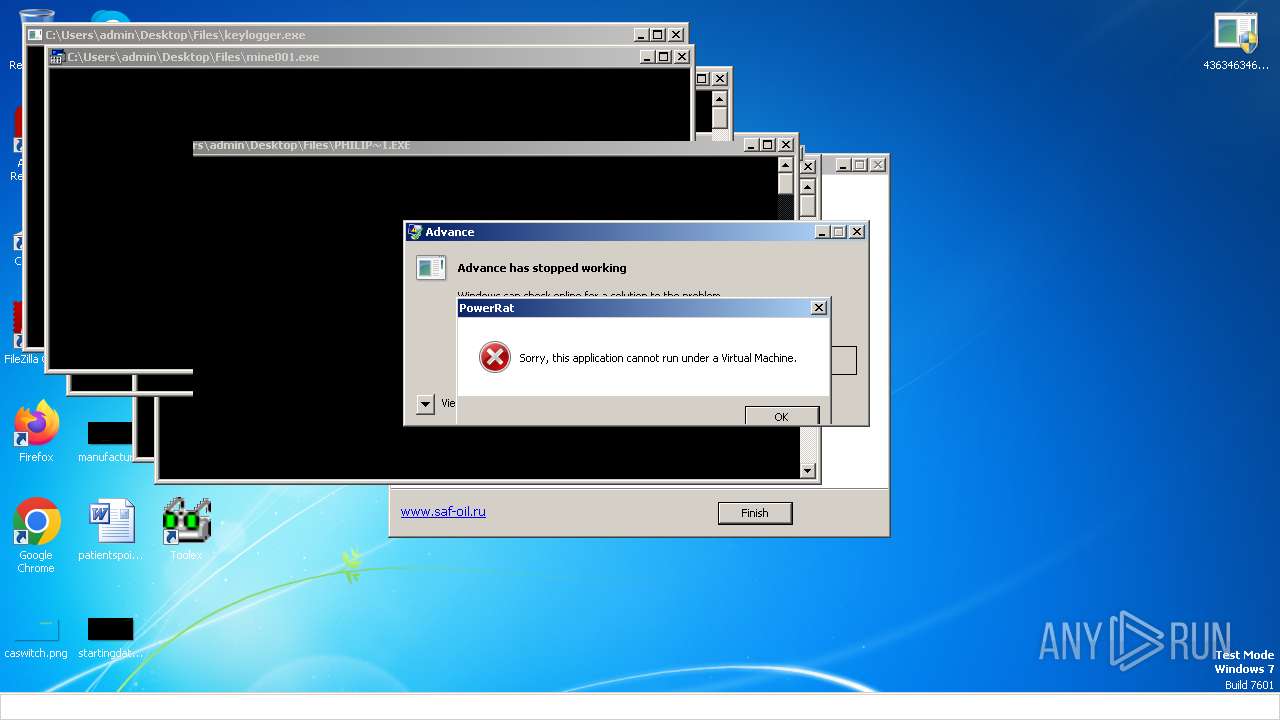Close the Advance stopped working dialog
Image resolution: width=1280 pixels, height=720 pixels.
[x=857, y=232]
